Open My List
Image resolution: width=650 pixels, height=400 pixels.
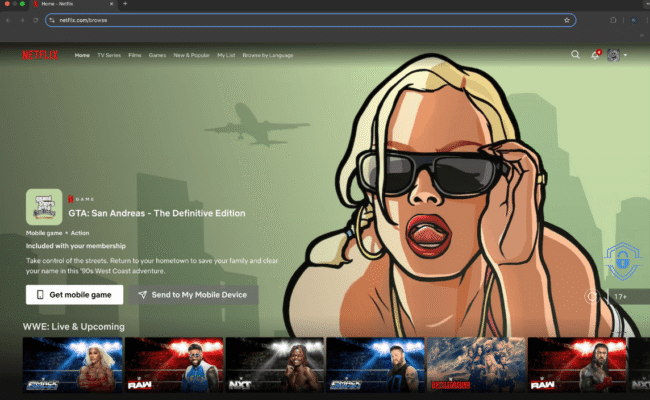(226, 55)
